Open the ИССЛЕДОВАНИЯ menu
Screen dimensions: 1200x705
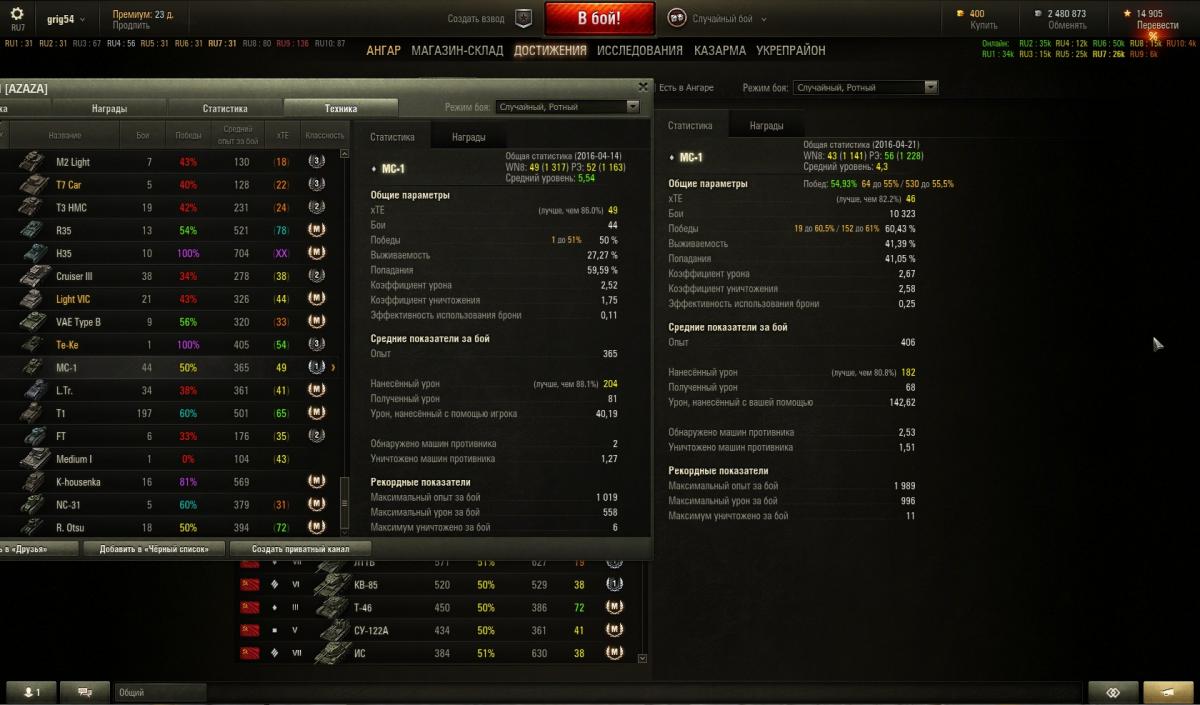click(x=640, y=50)
